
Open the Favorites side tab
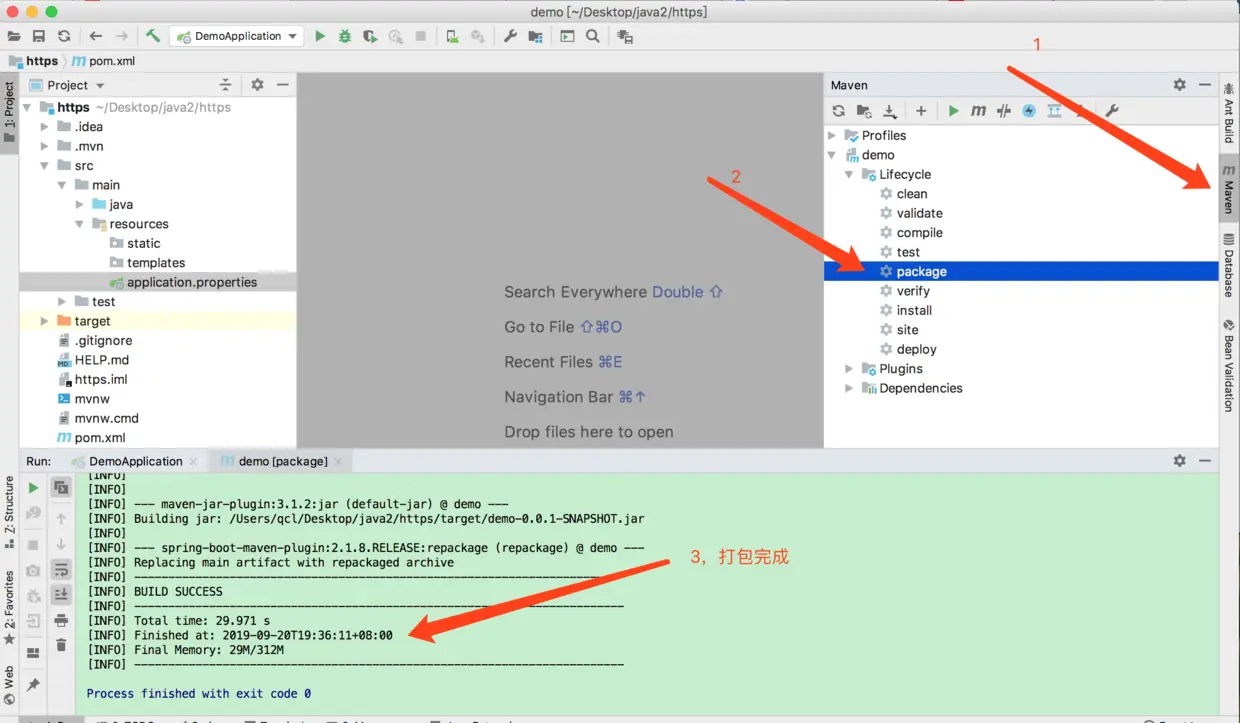[x=9, y=607]
